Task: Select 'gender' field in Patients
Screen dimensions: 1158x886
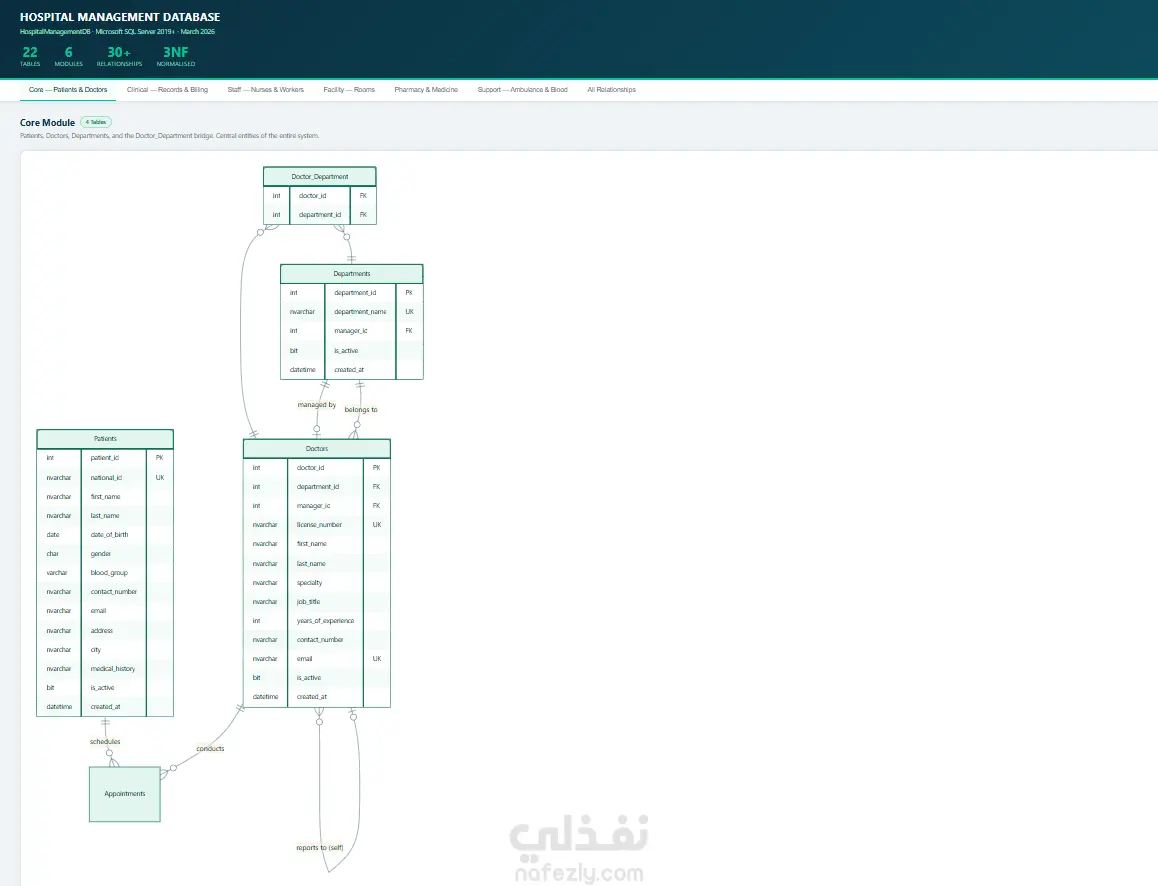Action: pyautogui.click(x=105, y=554)
